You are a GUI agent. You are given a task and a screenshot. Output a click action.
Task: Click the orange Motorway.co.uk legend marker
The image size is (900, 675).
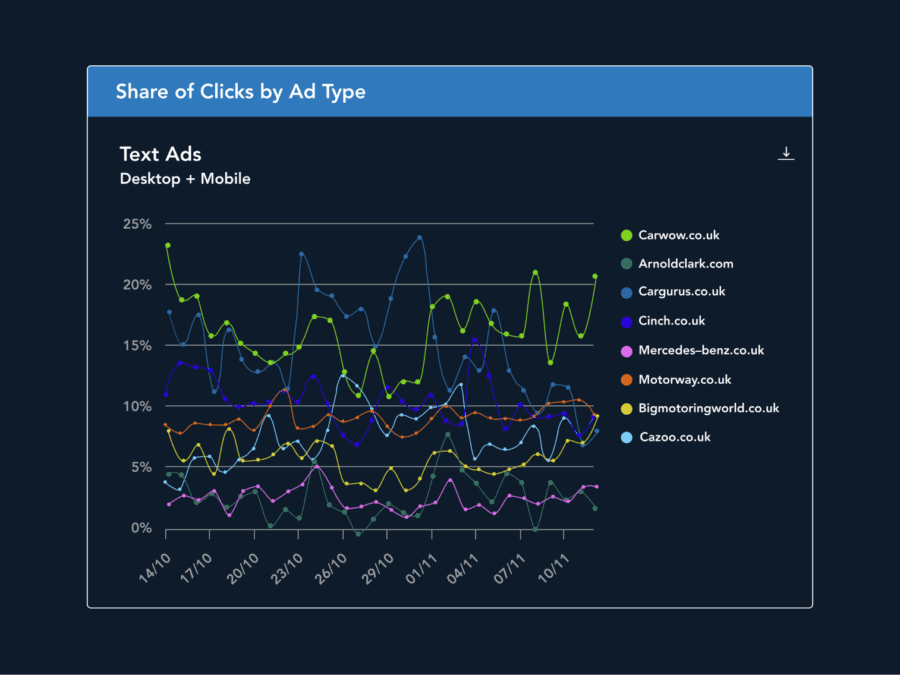[625, 379]
